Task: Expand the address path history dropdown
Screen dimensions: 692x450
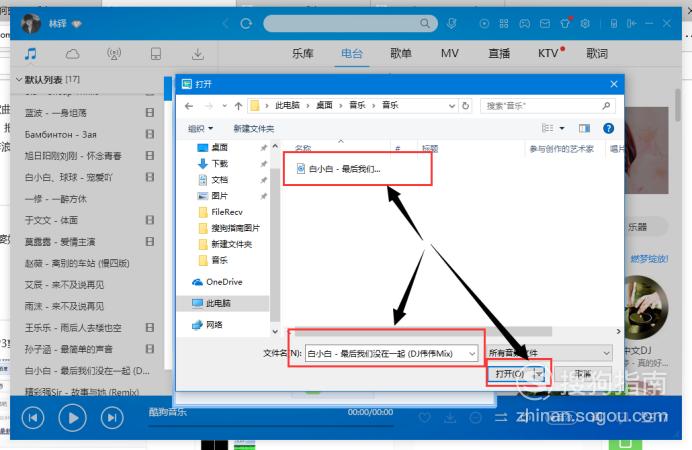Action: (x=451, y=106)
